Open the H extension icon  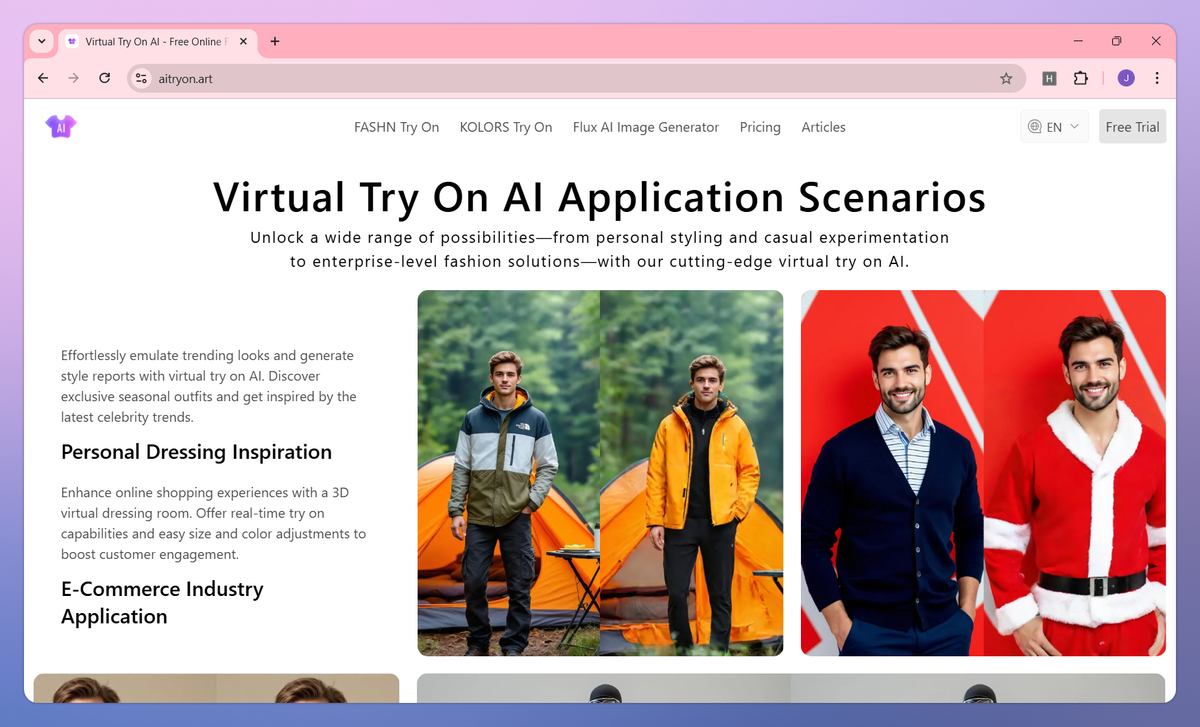pos(1049,78)
